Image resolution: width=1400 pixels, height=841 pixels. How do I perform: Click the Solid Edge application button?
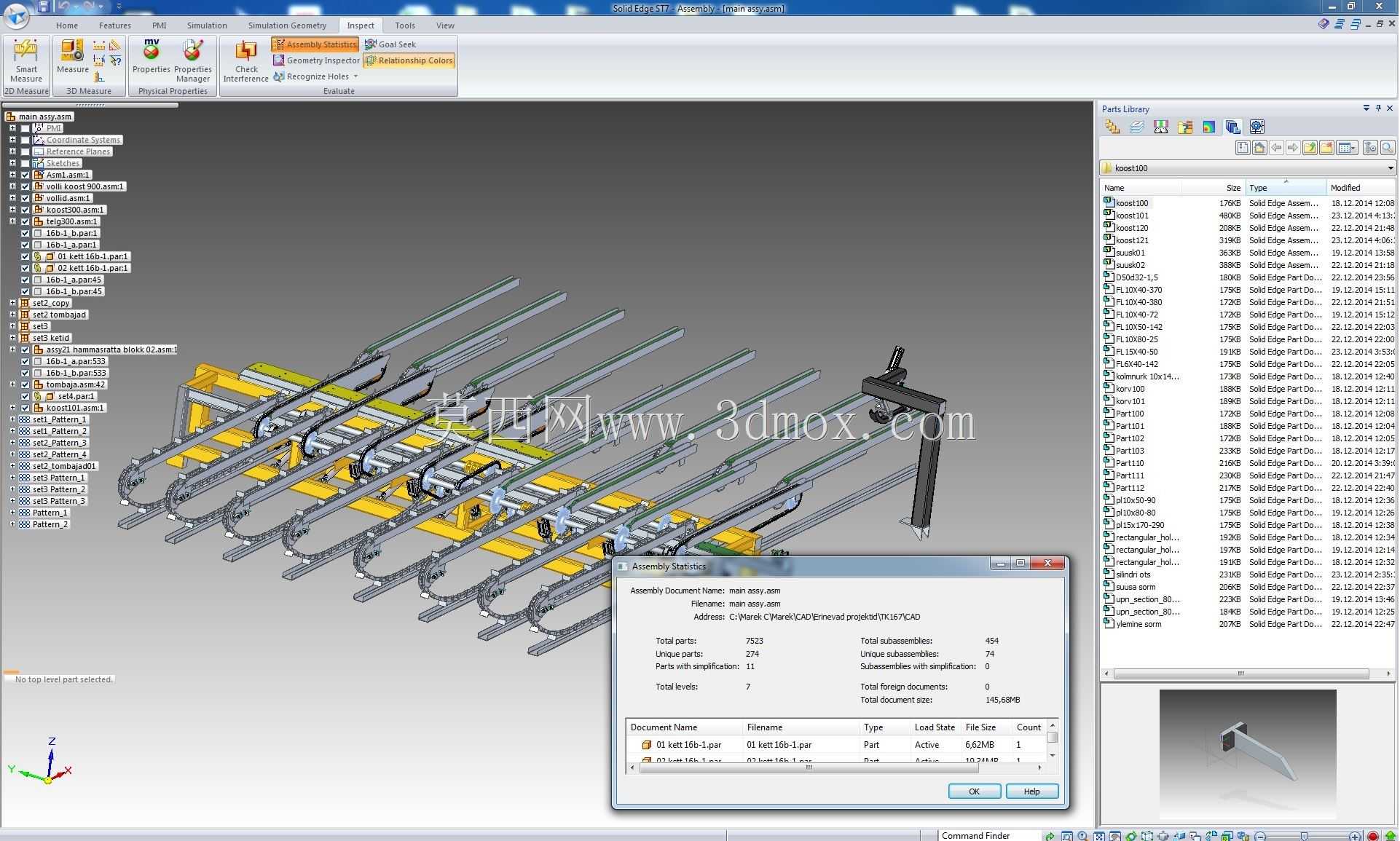click(x=16, y=15)
